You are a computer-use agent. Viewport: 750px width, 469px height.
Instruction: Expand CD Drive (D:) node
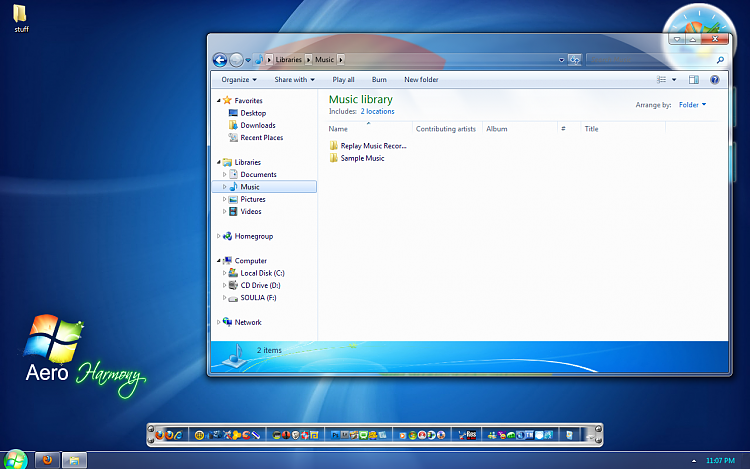coord(224,285)
